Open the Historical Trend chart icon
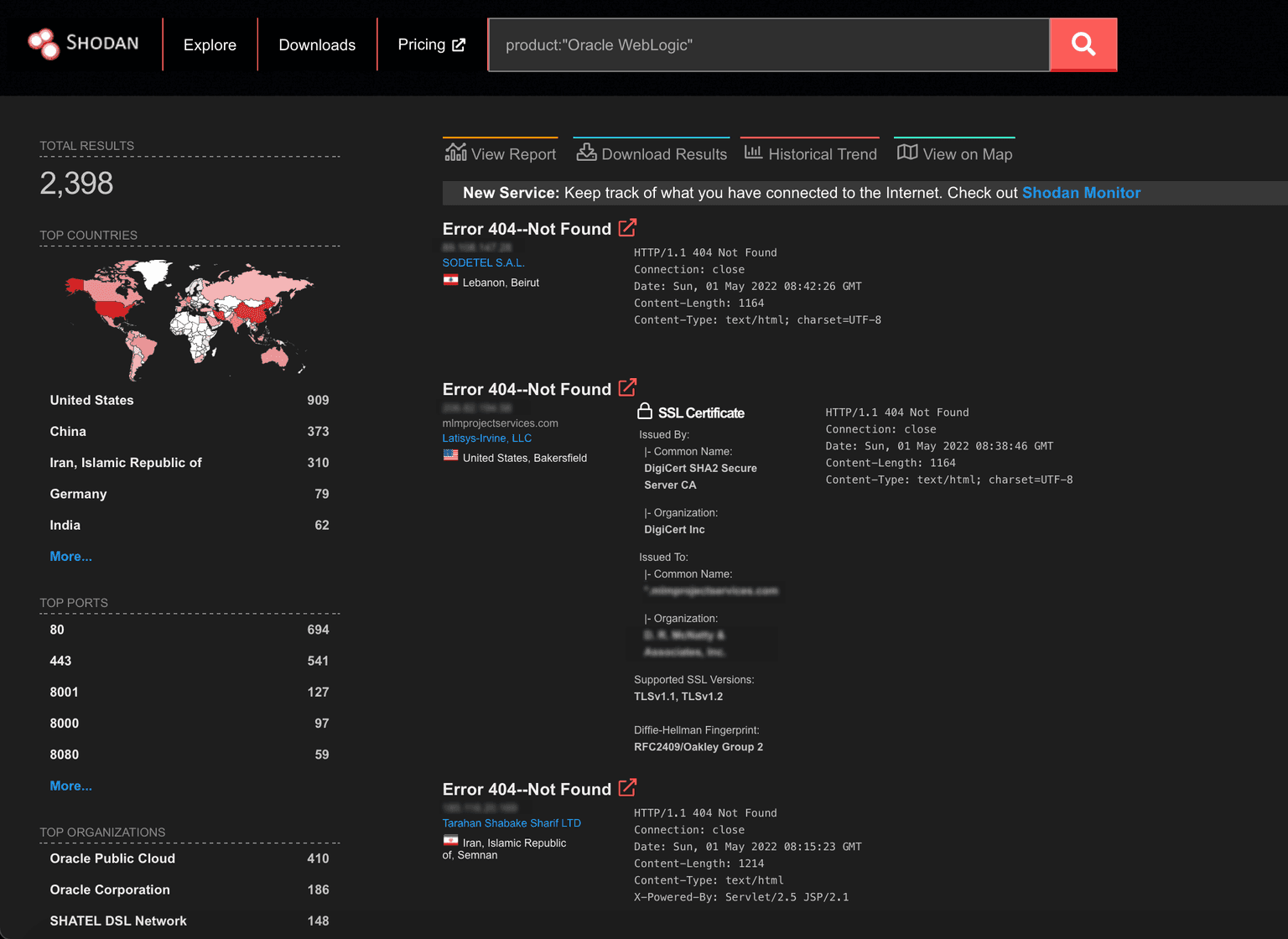This screenshot has width=1288, height=939. (753, 153)
